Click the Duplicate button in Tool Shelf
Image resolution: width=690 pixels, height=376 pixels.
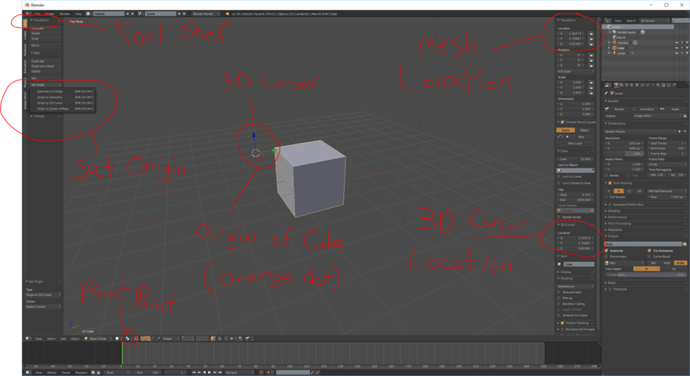[46, 61]
